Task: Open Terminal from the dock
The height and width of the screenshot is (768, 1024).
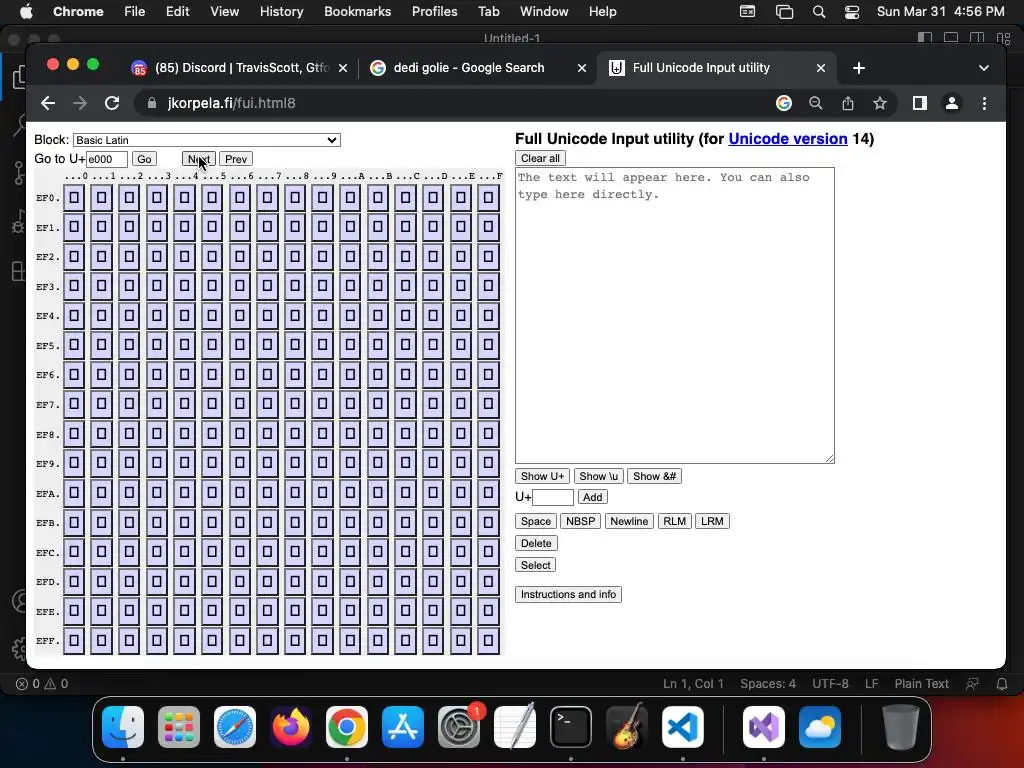Action: [x=571, y=727]
